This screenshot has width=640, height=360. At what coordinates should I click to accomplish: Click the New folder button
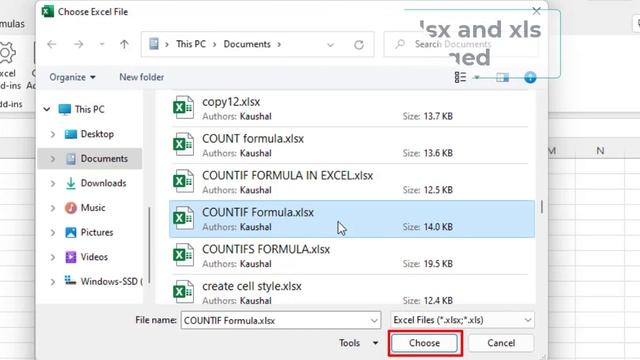[142, 77]
